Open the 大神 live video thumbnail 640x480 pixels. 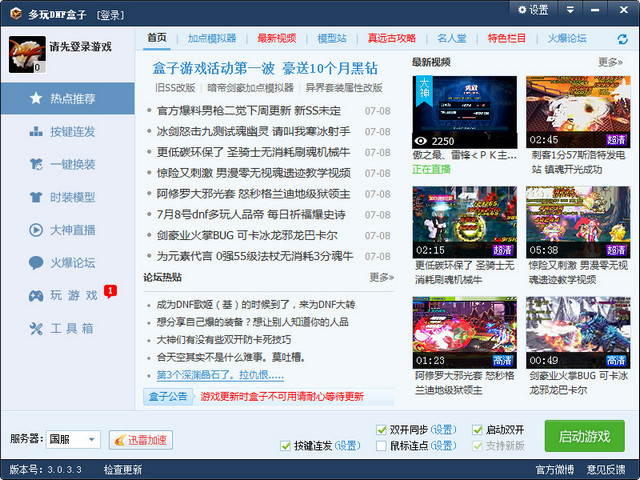tap(464, 112)
